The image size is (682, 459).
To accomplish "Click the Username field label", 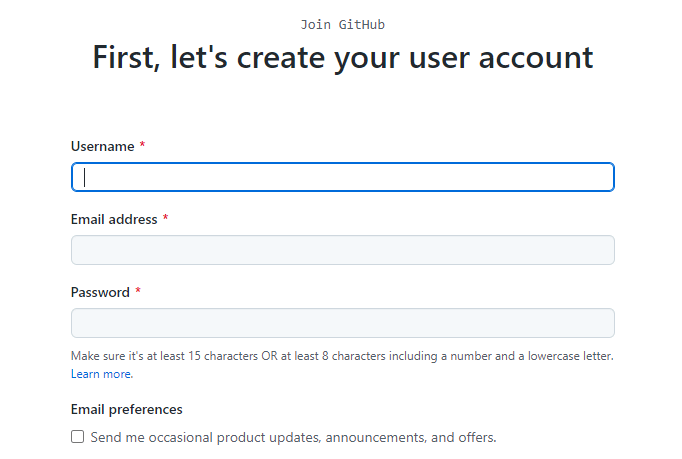I will 103,147.
